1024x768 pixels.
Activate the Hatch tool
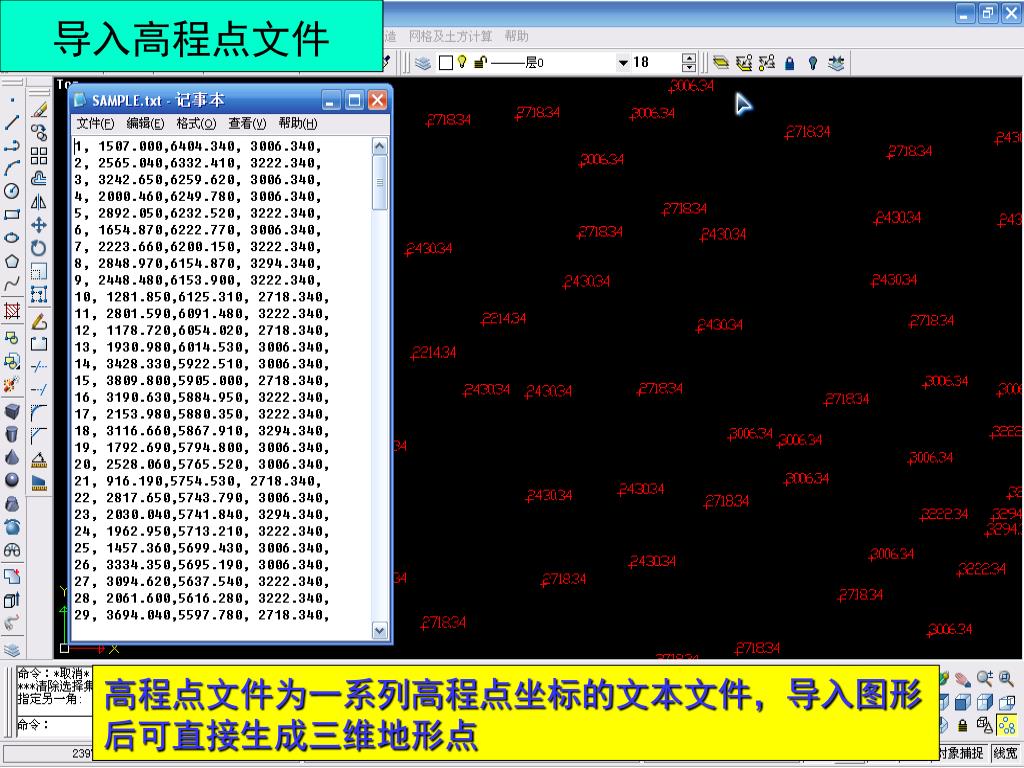(12, 310)
